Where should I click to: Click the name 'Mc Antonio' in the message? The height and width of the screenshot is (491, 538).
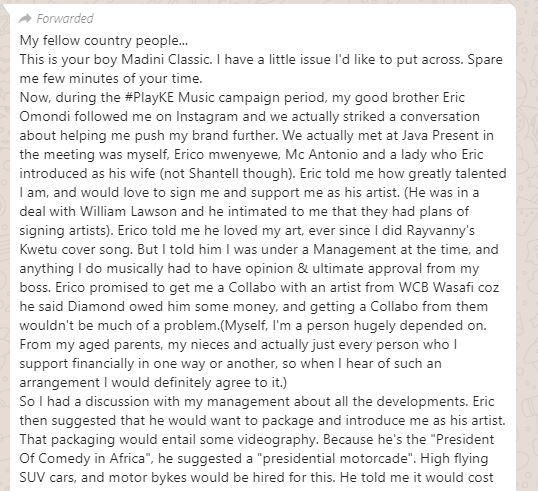tap(321, 154)
